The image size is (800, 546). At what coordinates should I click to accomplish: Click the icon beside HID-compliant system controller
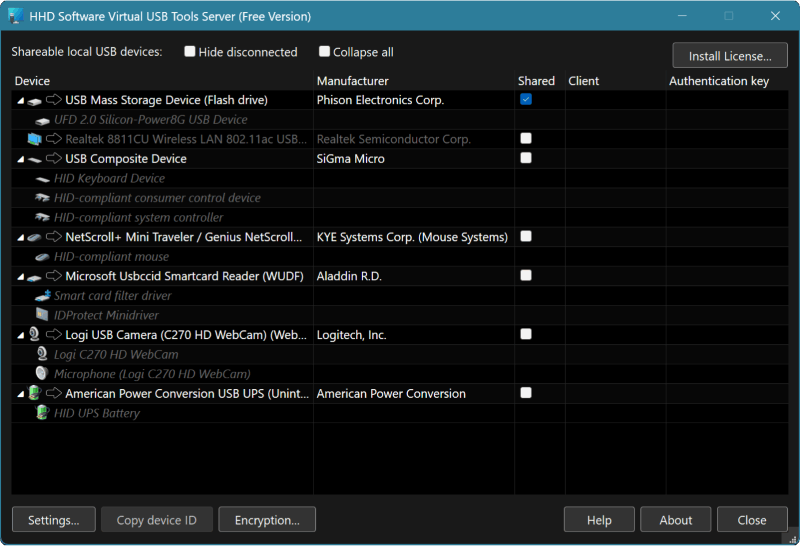pos(42,217)
